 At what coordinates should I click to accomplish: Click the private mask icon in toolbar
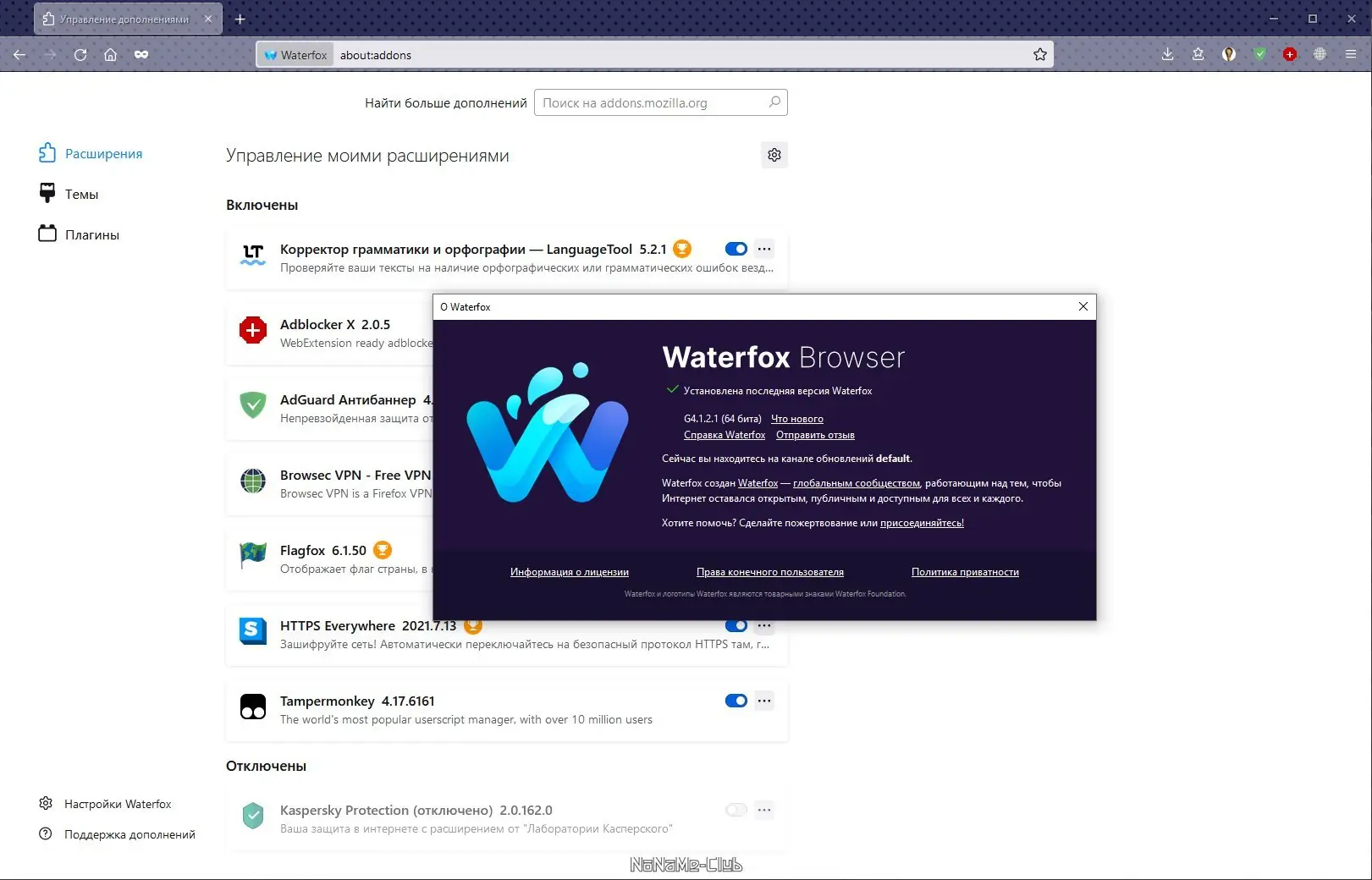tap(141, 55)
